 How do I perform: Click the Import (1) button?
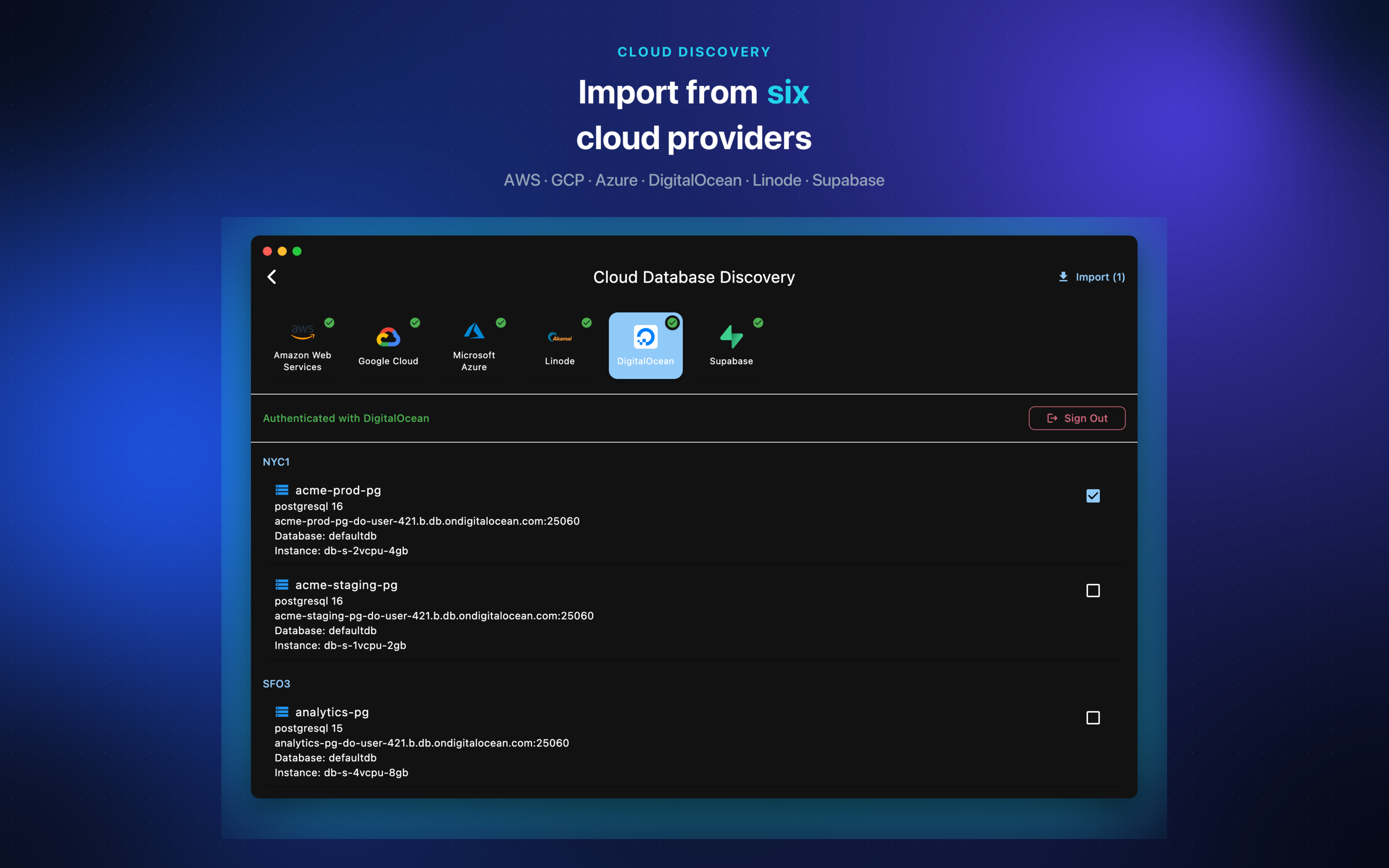point(1091,277)
